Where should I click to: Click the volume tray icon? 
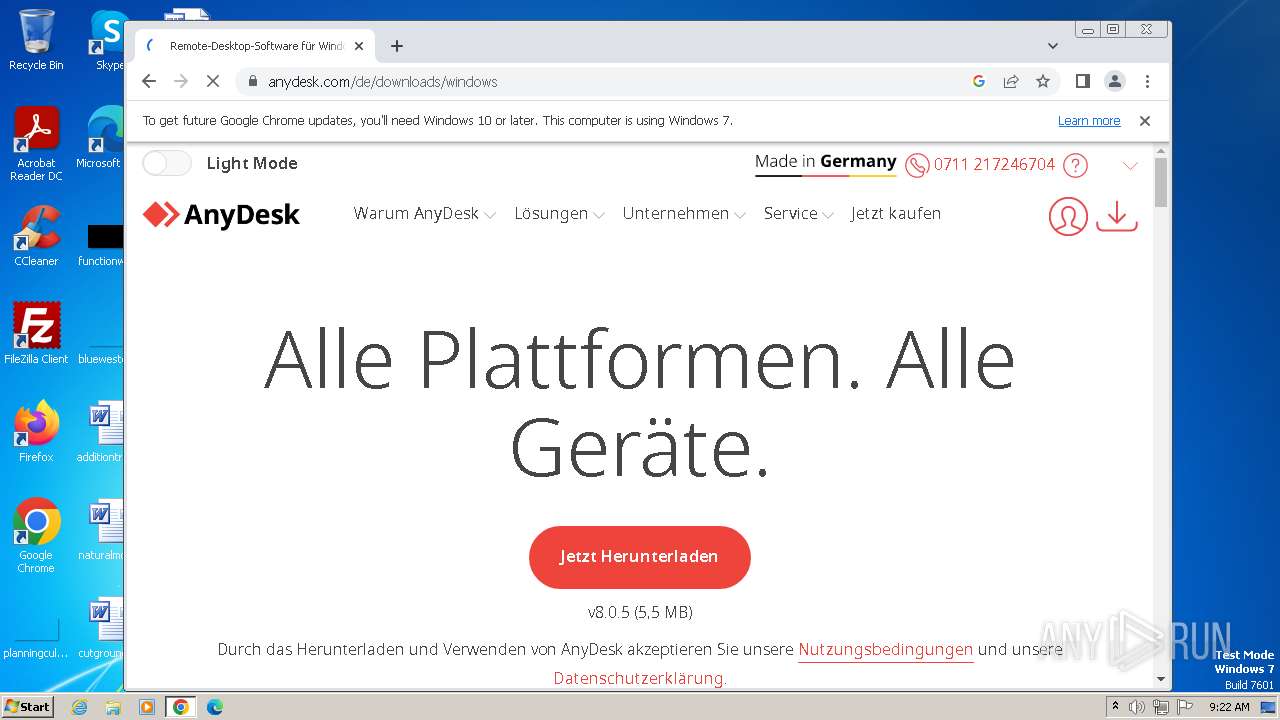1137,707
